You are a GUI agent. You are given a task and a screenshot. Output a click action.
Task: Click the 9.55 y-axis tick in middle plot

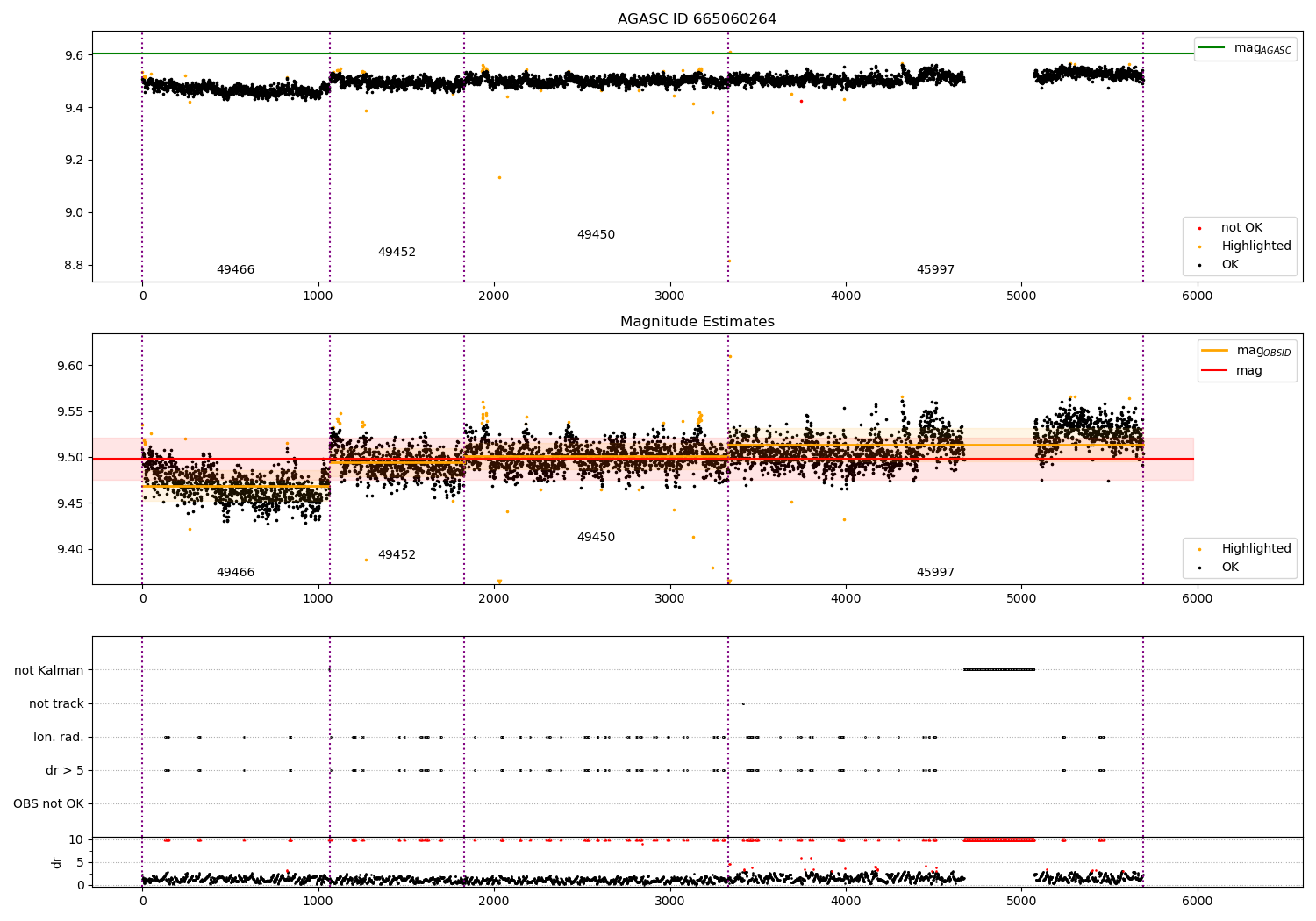71,412
